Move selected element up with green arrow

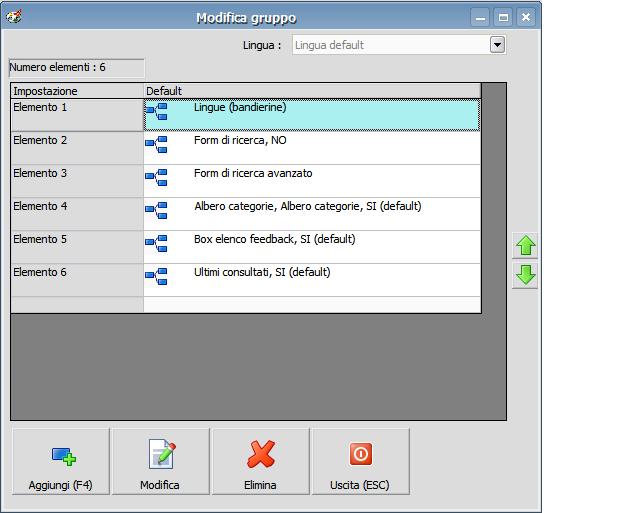pos(525,246)
